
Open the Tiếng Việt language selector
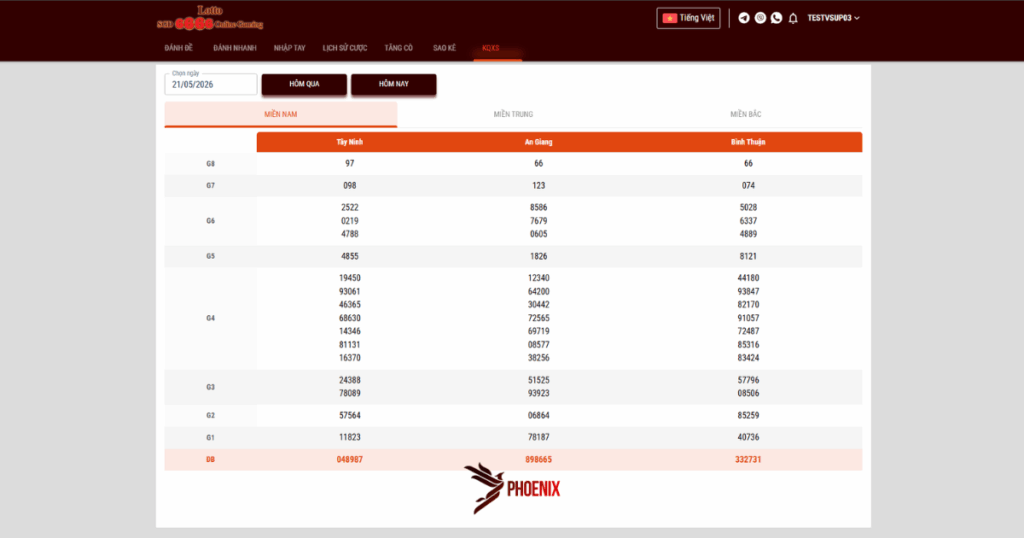click(x=688, y=18)
